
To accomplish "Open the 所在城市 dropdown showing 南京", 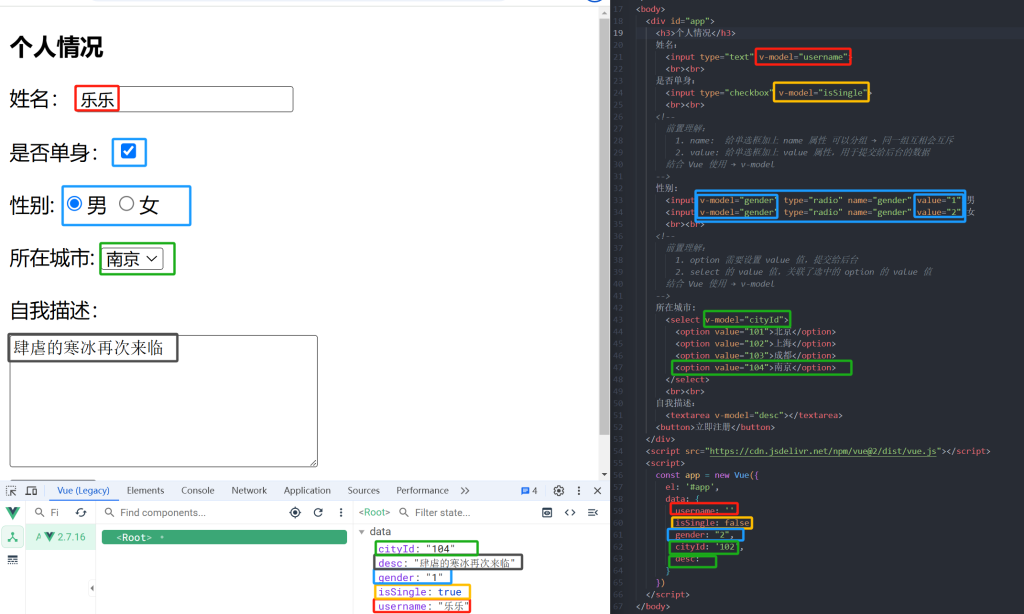I will click(x=132, y=259).
